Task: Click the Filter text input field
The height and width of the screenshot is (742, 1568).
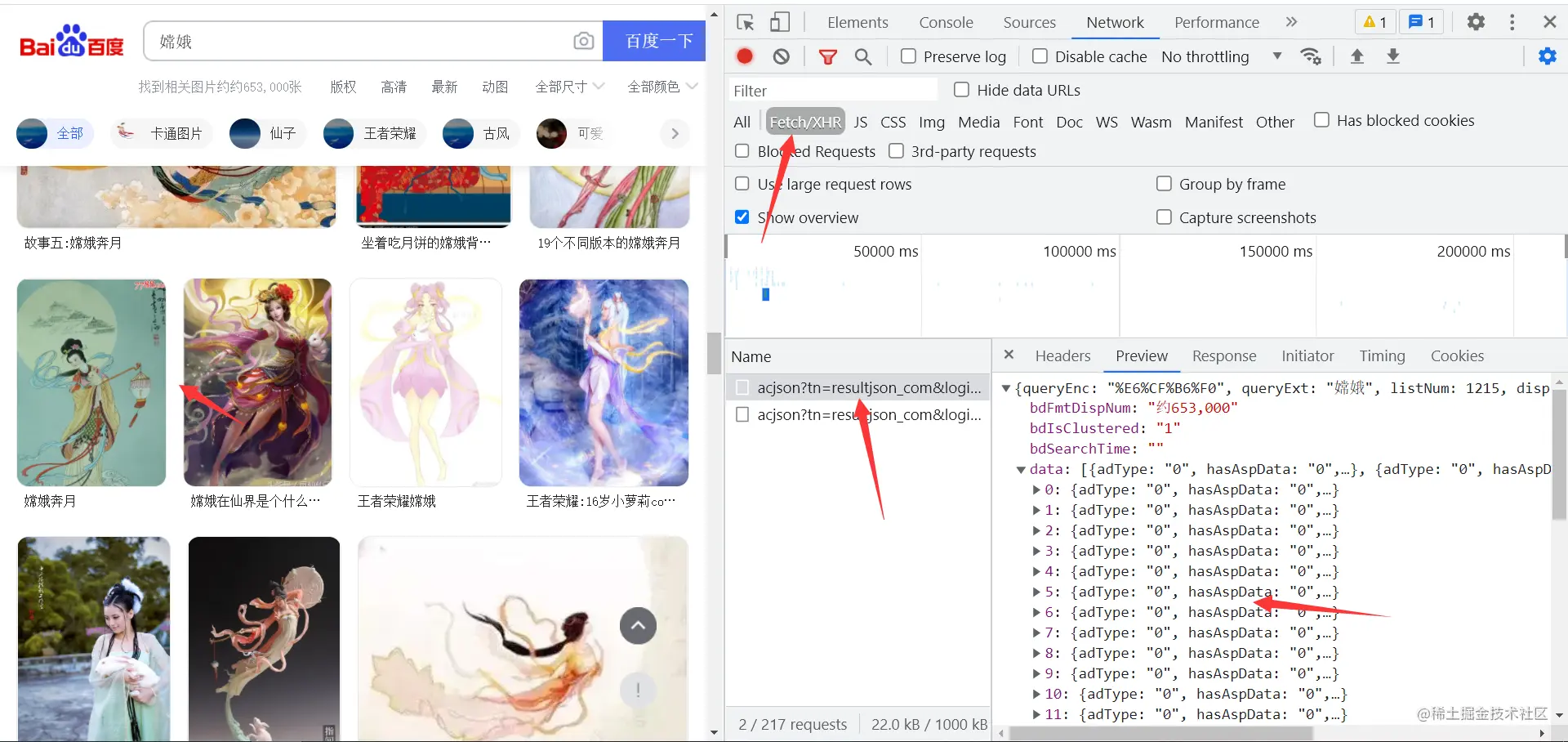Action: coord(831,91)
